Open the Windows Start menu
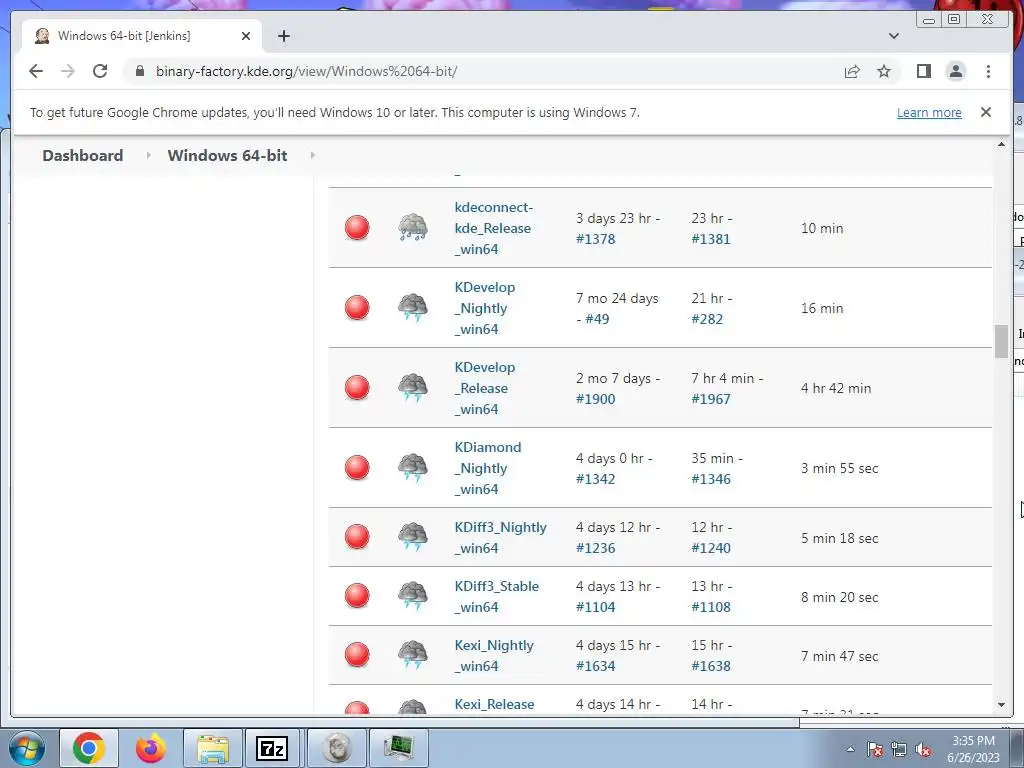The width and height of the screenshot is (1024, 768). point(27,748)
